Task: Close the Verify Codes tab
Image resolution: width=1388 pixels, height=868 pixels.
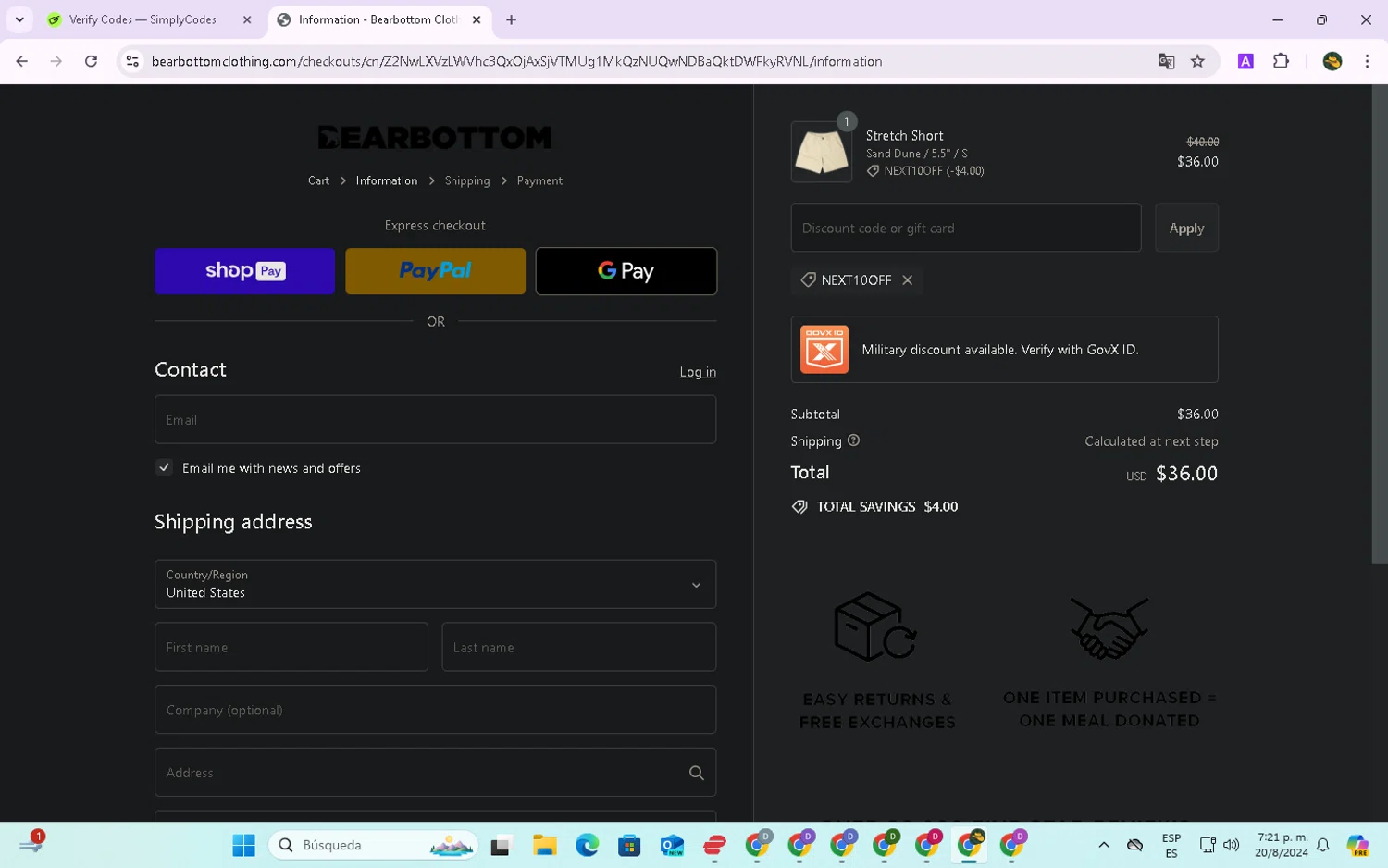Action: (247, 19)
